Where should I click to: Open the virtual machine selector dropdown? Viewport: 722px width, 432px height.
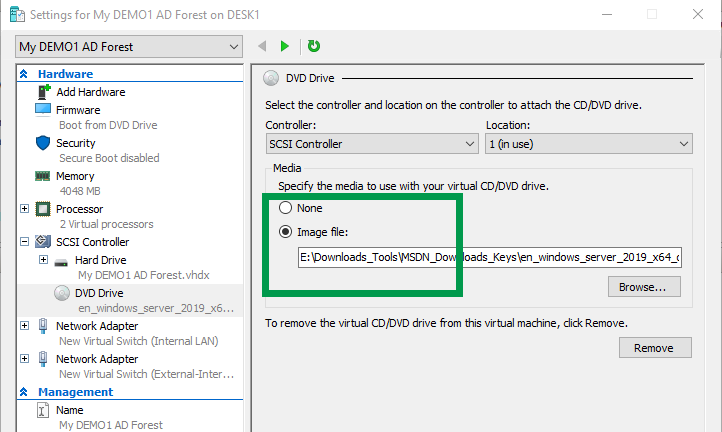tap(129, 47)
